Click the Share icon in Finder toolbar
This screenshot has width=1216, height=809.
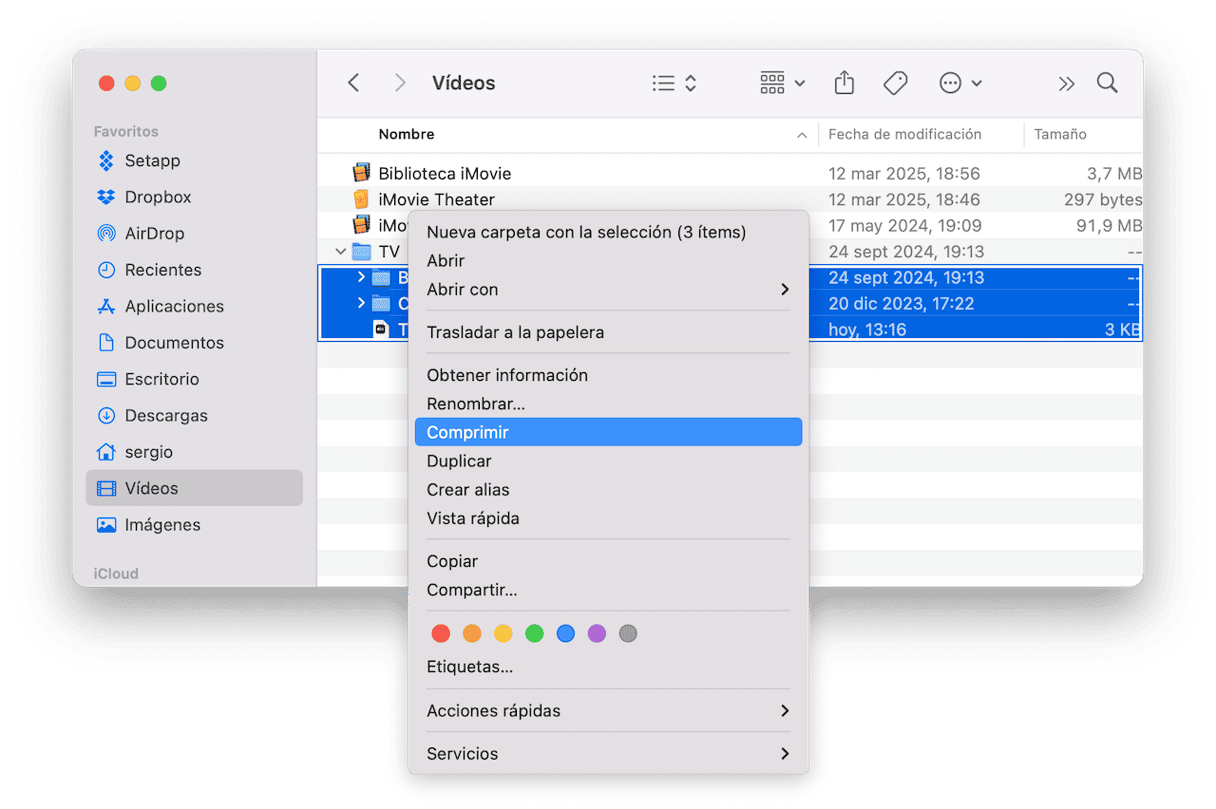click(844, 83)
